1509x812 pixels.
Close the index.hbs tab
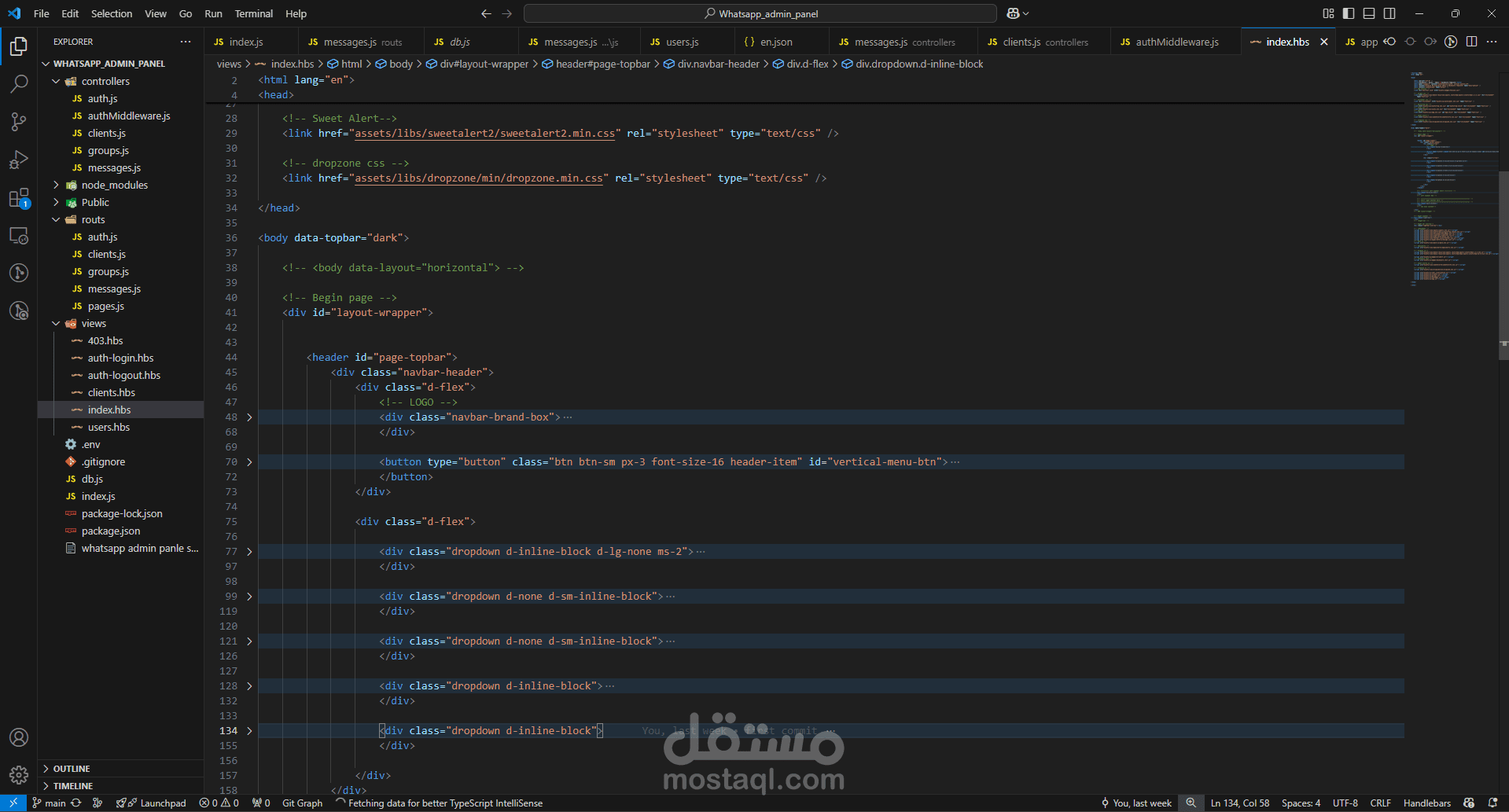pos(1324,42)
